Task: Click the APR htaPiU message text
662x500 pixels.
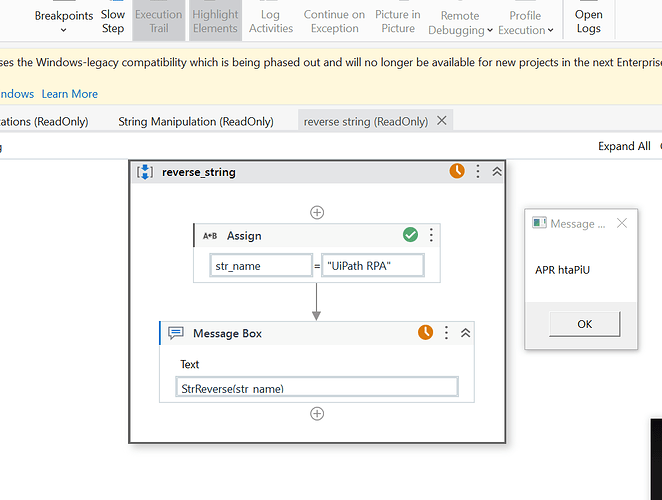Action: point(562,270)
